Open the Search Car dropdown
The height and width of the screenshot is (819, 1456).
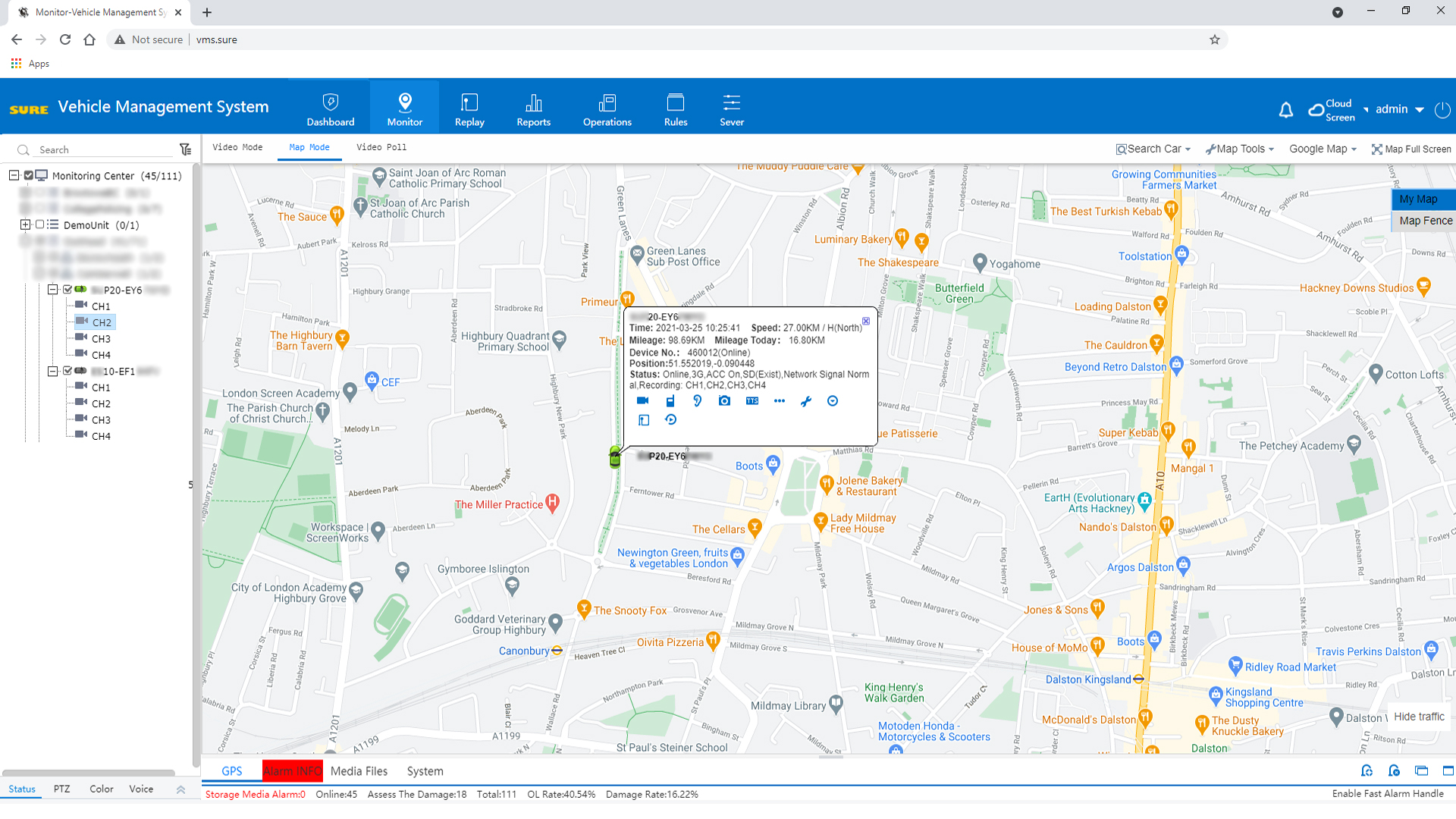click(x=1153, y=149)
